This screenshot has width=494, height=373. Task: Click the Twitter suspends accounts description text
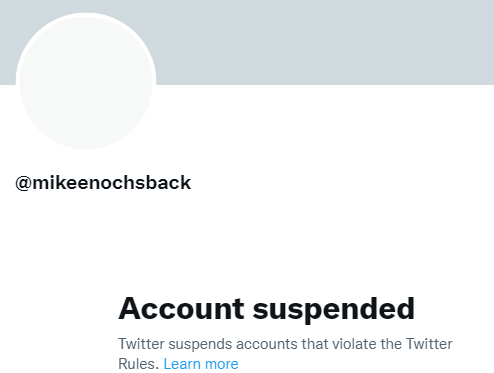coord(285,354)
